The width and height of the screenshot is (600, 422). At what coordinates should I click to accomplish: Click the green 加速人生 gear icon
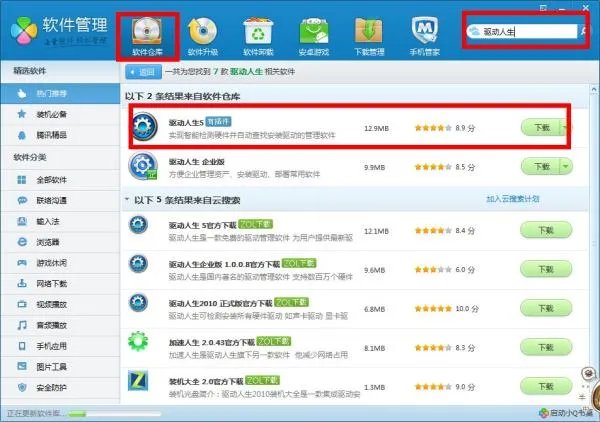[138, 341]
